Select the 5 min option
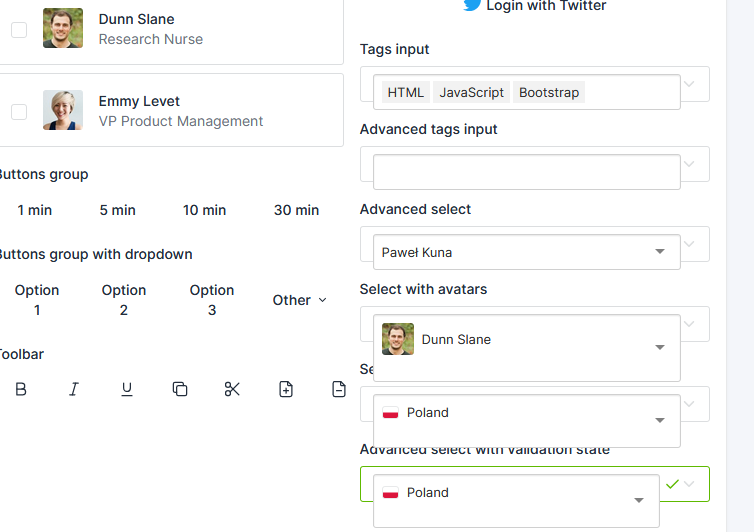Image resolution: width=754 pixels, height=532 pixels. 117,210
